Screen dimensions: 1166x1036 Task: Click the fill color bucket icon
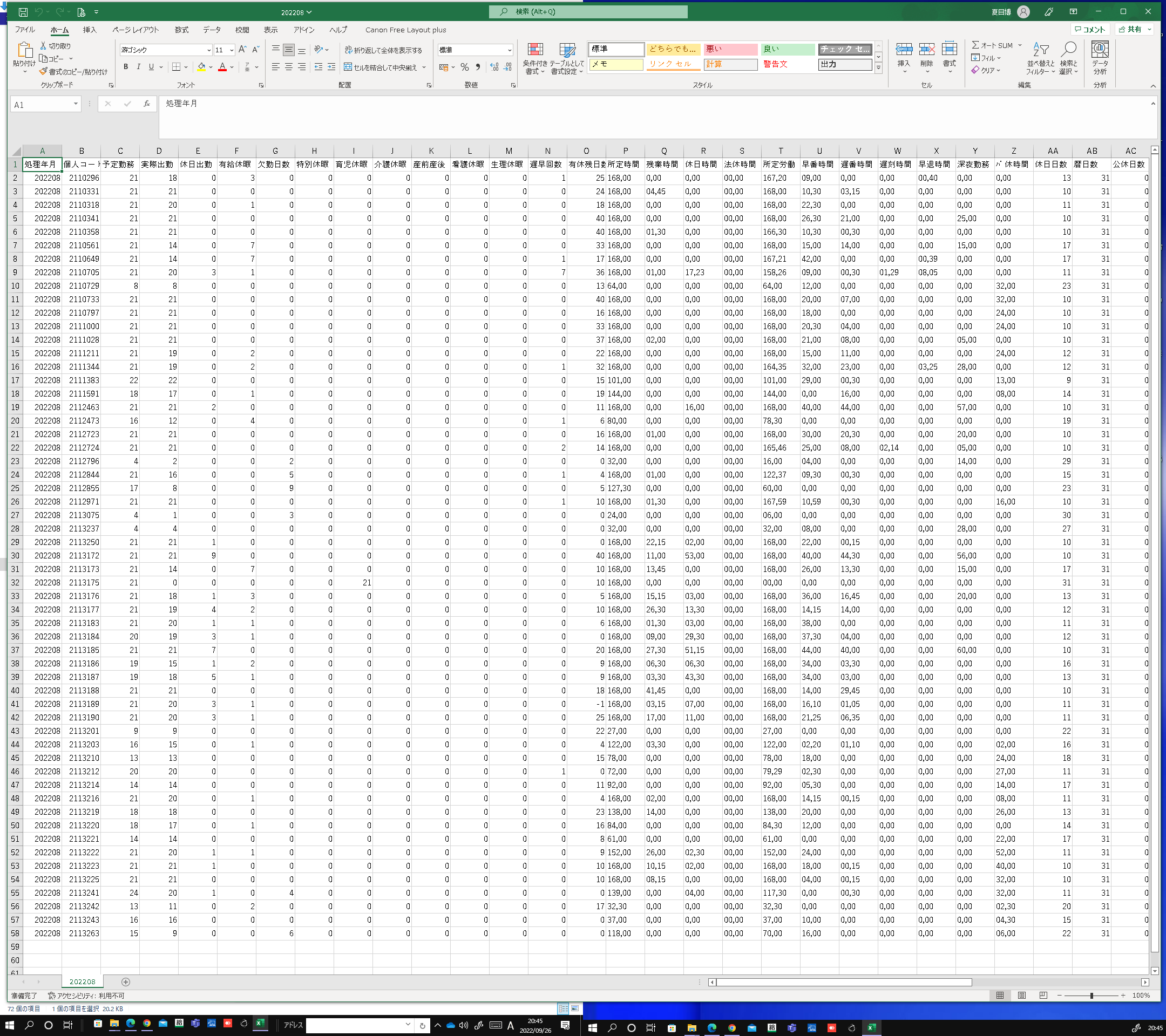click(x=201, y=67)
